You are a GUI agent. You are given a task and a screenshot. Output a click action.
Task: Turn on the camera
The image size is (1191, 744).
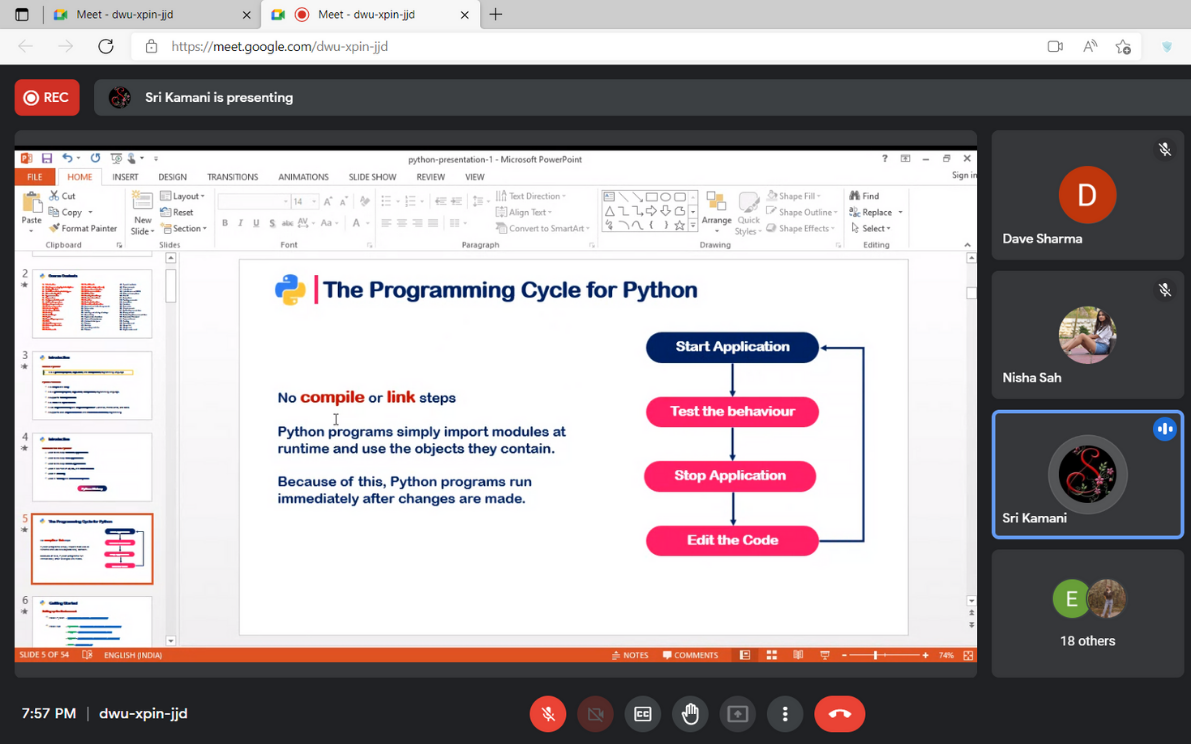[595, 714]
